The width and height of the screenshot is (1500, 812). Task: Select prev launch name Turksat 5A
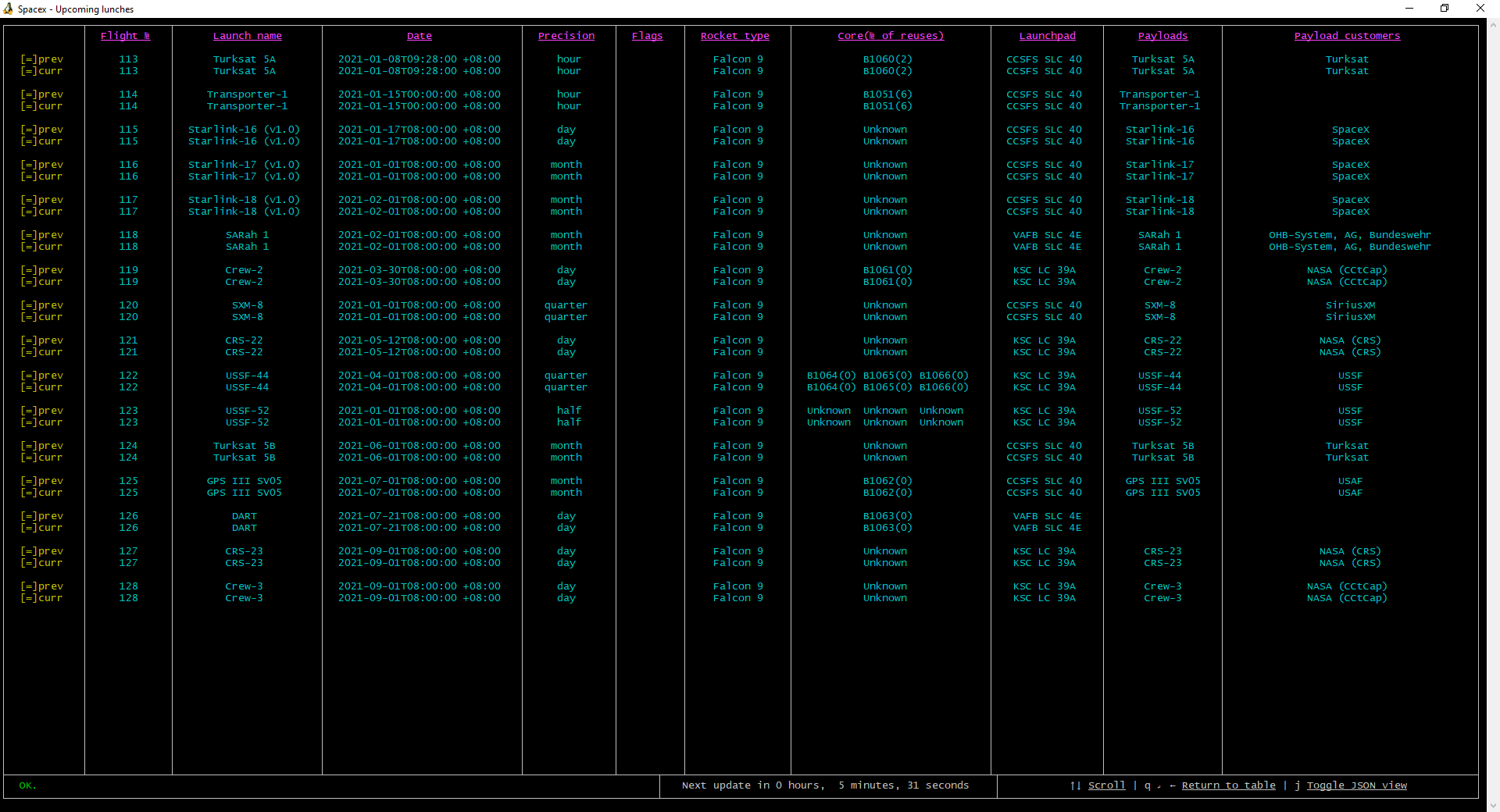point(245,59)
